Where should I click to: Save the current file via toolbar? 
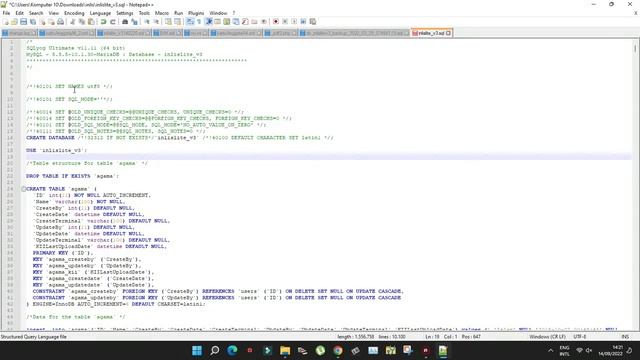point(23,21)
